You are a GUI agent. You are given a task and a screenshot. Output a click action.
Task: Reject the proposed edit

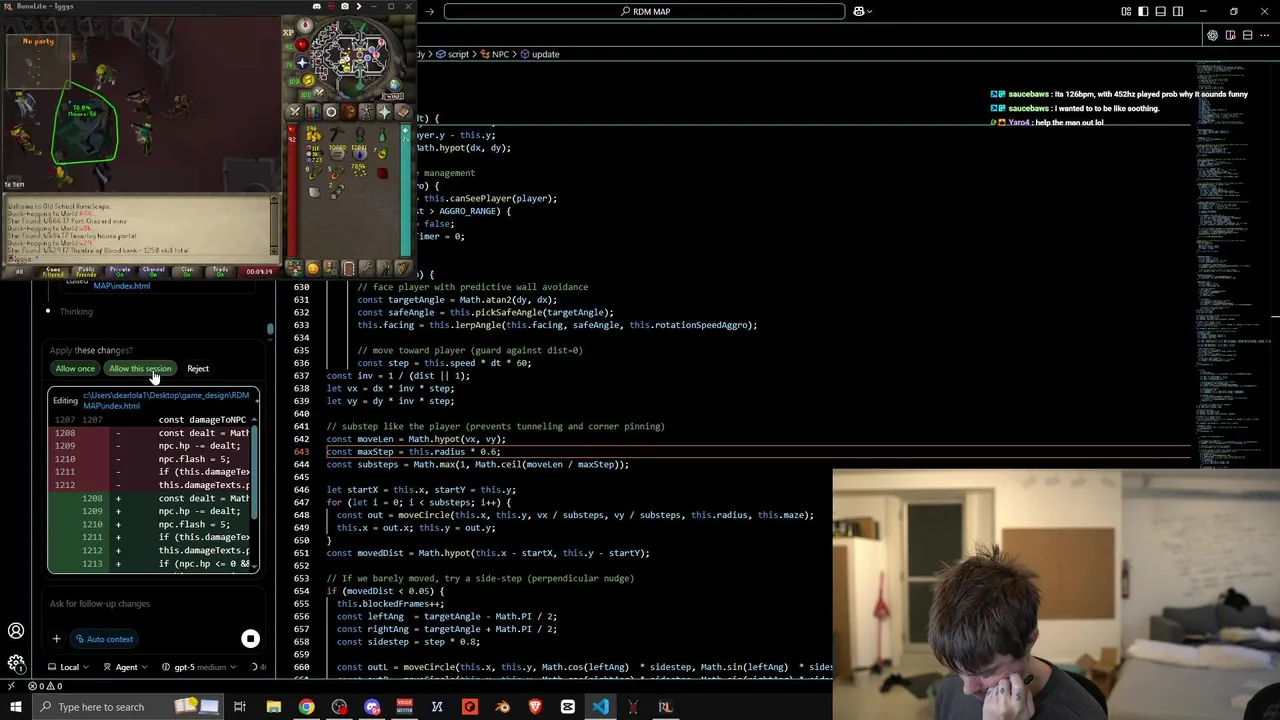[198, 369]
